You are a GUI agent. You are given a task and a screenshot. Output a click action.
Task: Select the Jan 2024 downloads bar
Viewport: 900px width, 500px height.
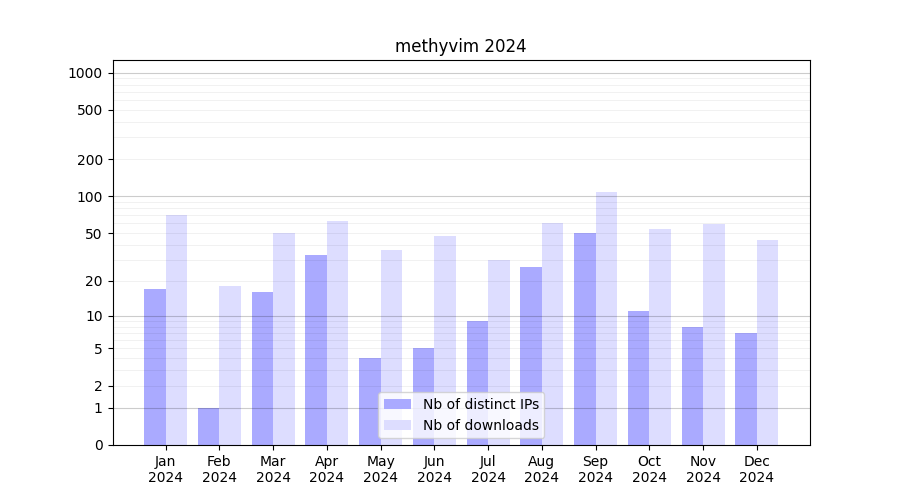pyautogui.click(x=176, y=330)
